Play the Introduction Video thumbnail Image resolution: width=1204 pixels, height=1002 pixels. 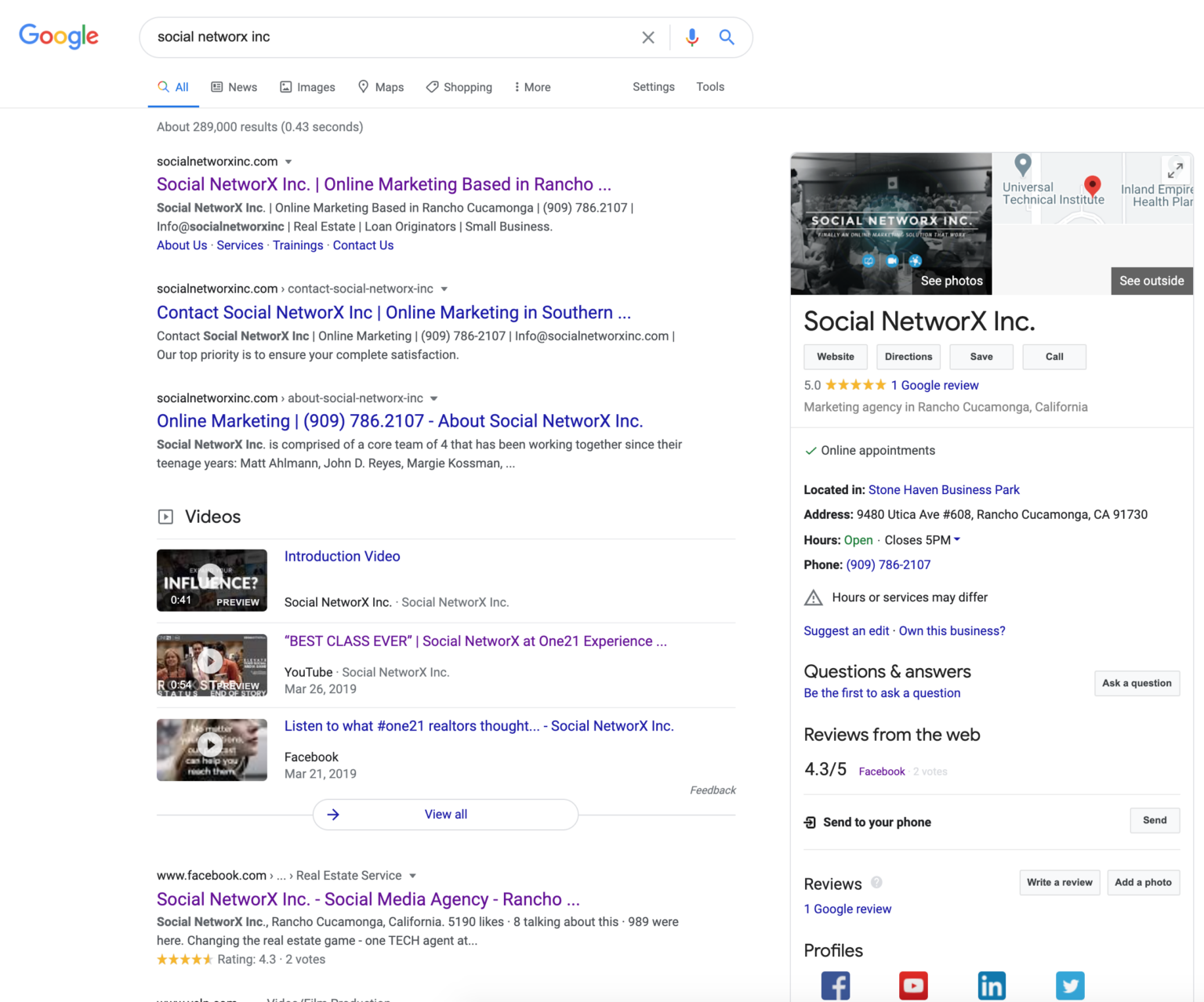[212, 580]
